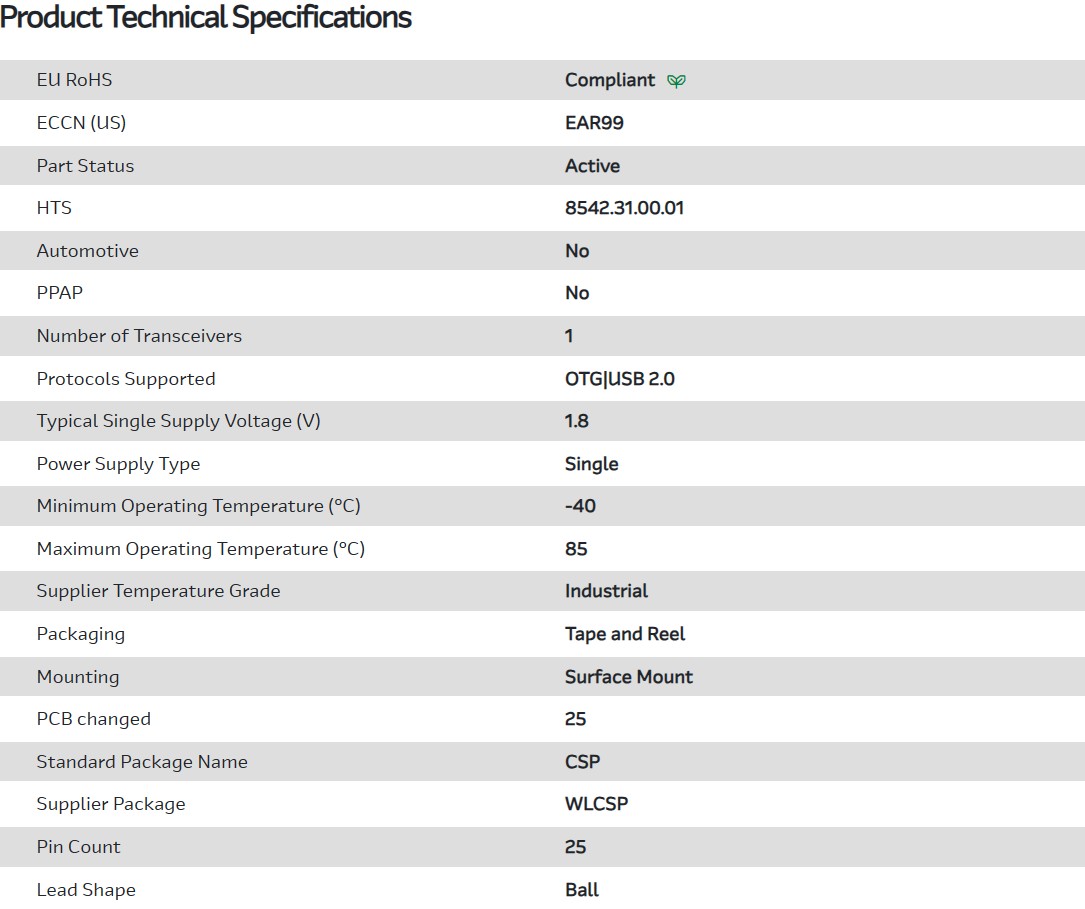Click the Surface Mount mounting value
Image resolution: width=1085 pixels, height=909 pixels.
pyautogui.click(x=628, y=677)
